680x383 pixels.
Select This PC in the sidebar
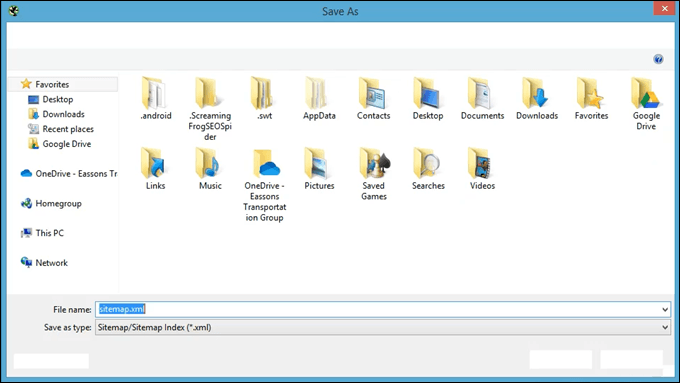point(49,233)
